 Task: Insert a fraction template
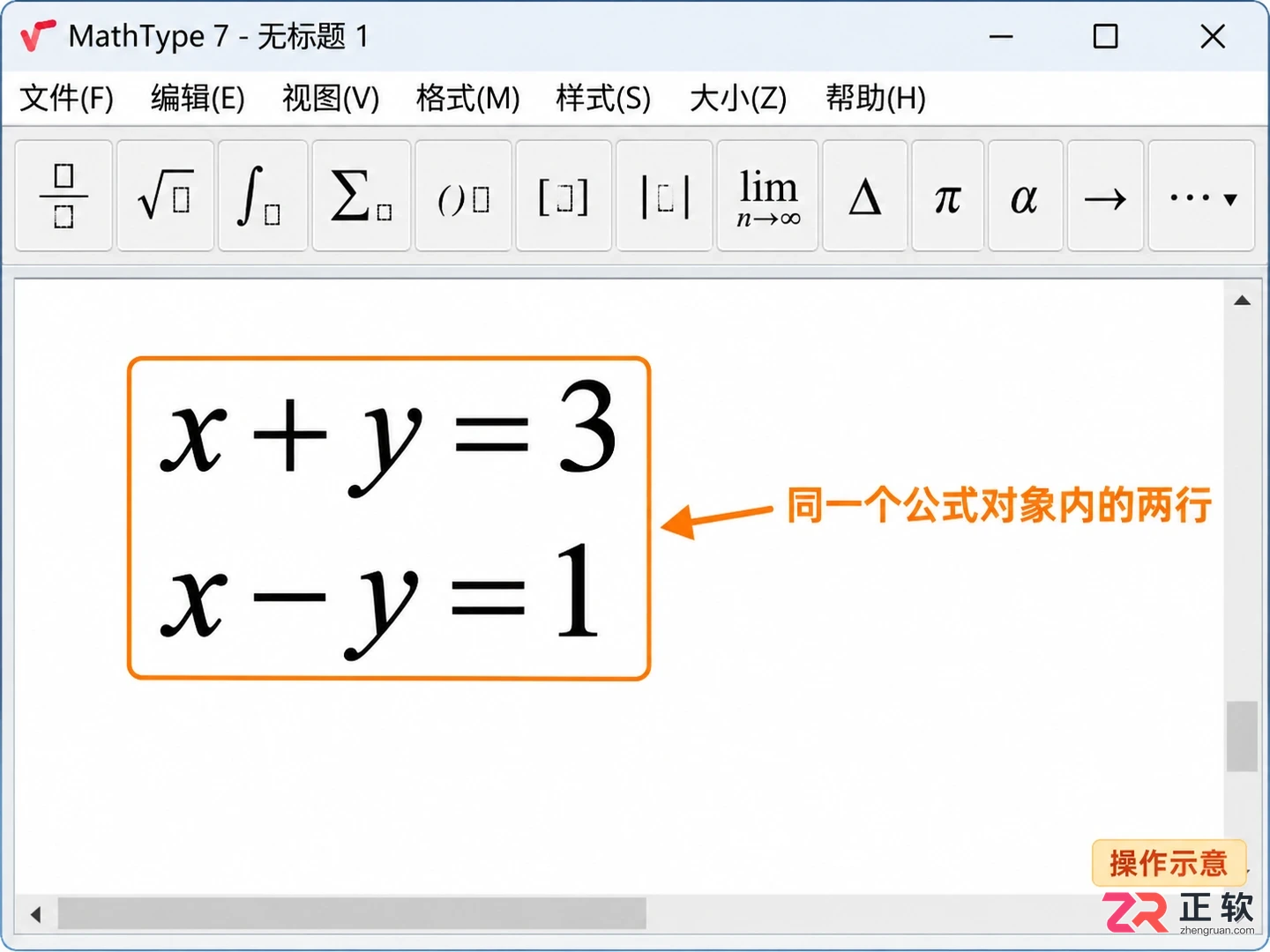coord(63,196)
